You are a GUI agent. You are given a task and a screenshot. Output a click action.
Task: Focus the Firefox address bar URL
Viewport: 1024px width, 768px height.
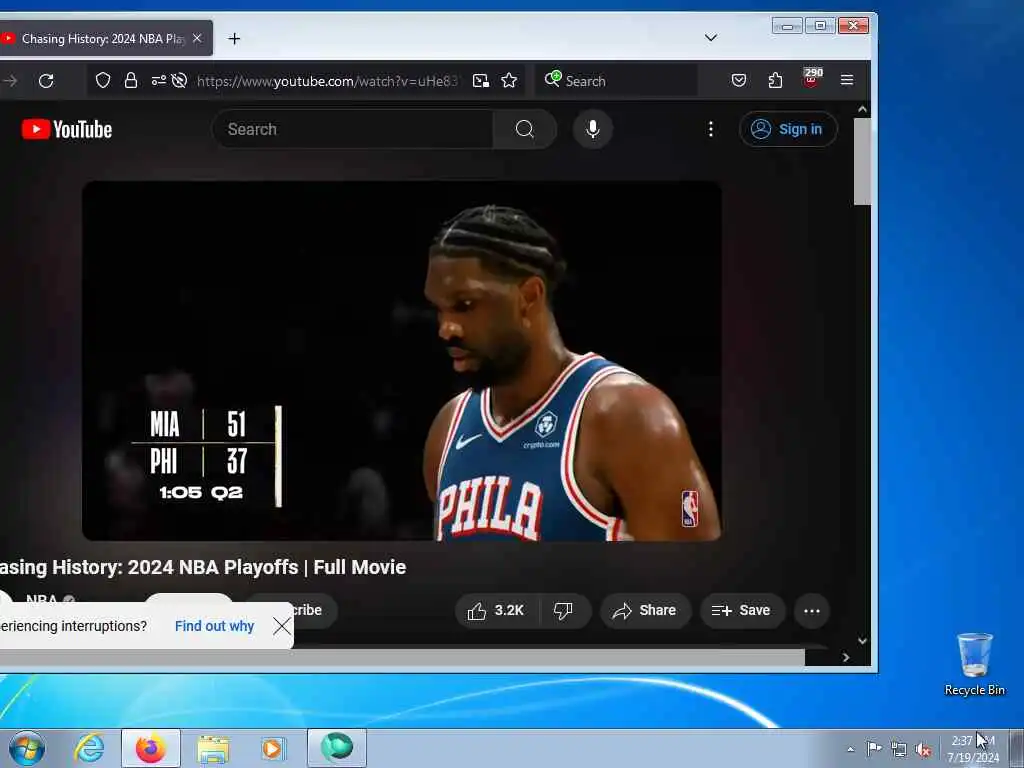327,81
